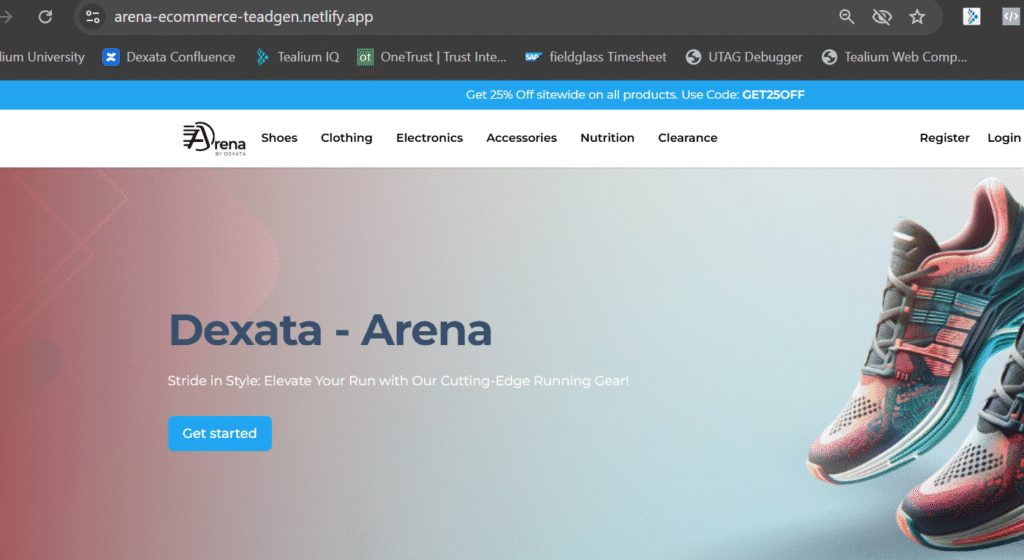The height and width of the screenshot is (560, 1024).
Task: Go to the Electronics category
Action: point(429,138)
